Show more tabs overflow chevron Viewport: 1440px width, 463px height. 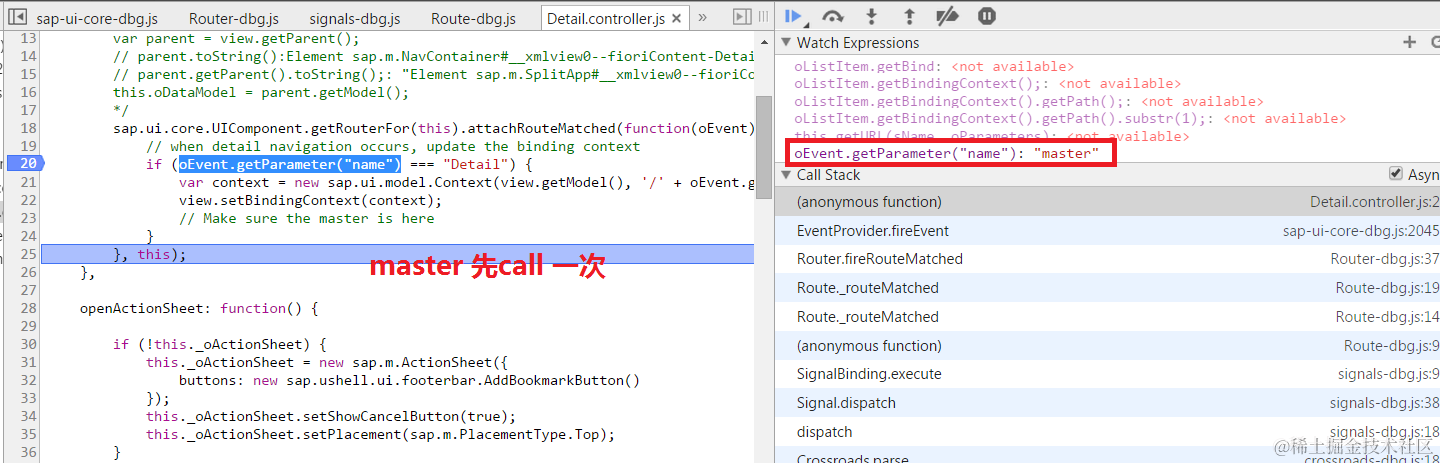point(702,17)
